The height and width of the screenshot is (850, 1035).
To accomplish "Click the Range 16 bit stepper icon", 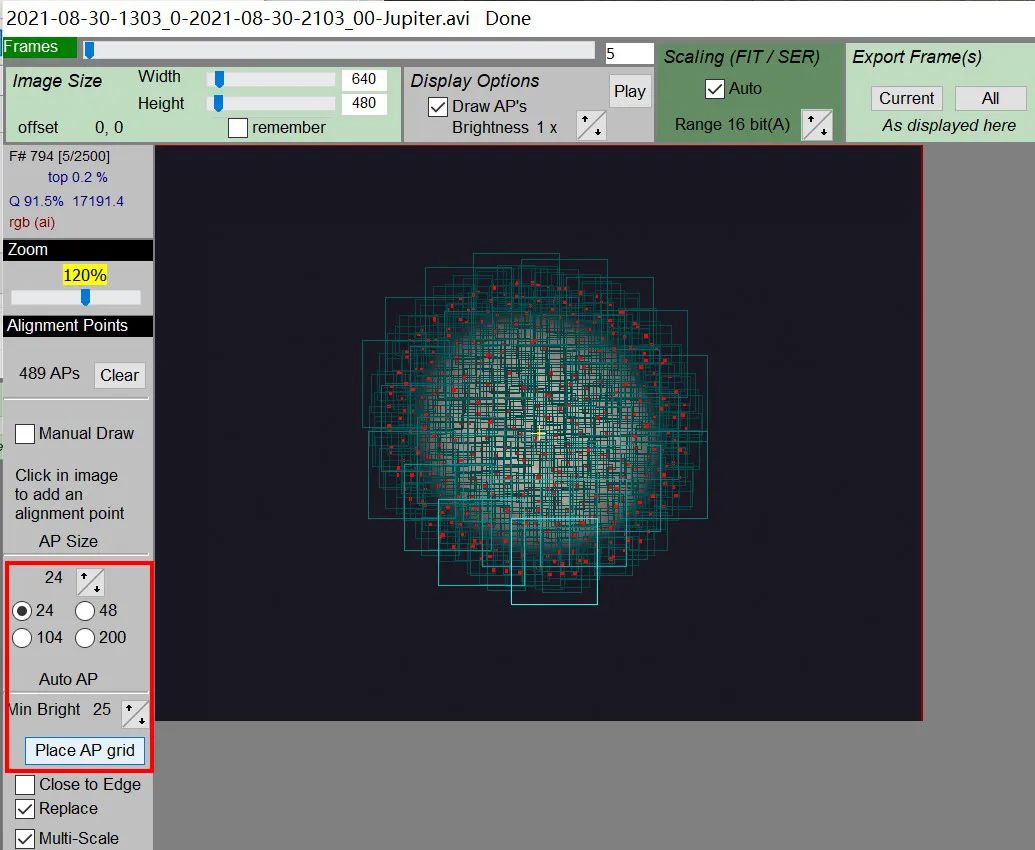I will pyautogui.click(x=817, y=125).
